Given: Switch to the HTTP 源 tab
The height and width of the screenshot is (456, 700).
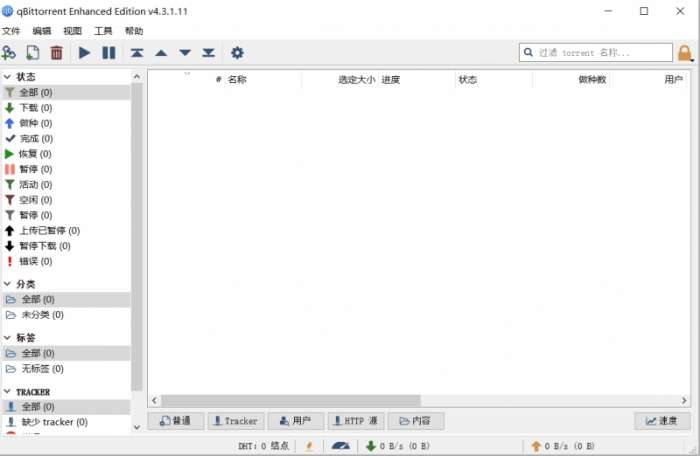Looking at the screenshot, I should click(x=356, y=421).
